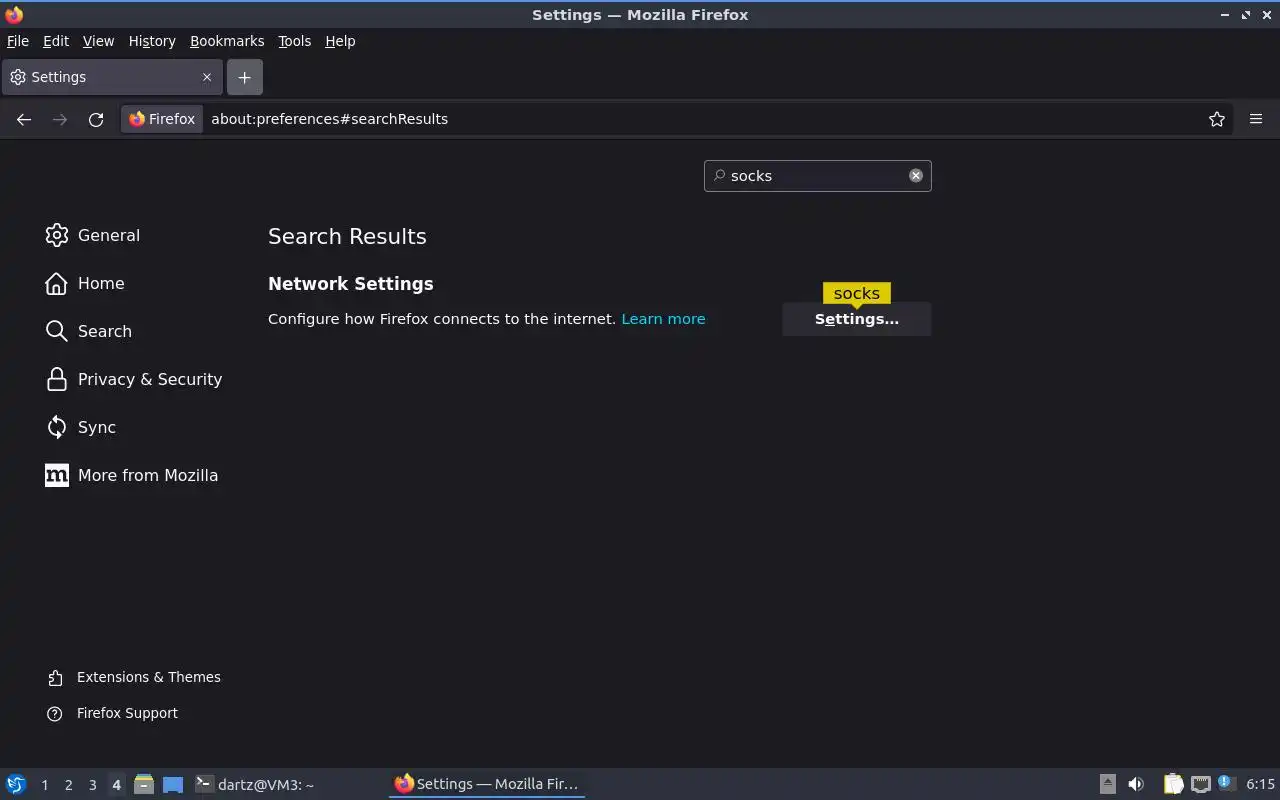The width and height of the screenshot is (1280, 800).
Task: Open a new tab
Action: [x=244, y=77]
